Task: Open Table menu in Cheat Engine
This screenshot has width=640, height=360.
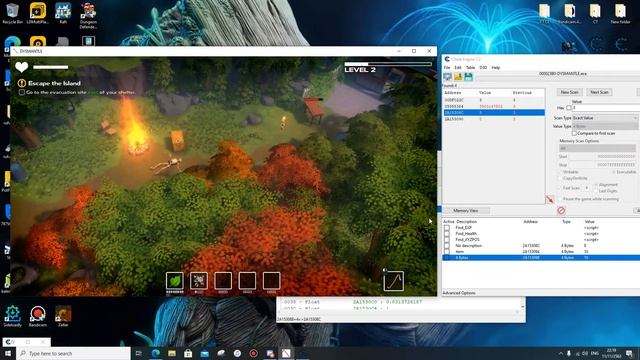Action: [470, 67]
